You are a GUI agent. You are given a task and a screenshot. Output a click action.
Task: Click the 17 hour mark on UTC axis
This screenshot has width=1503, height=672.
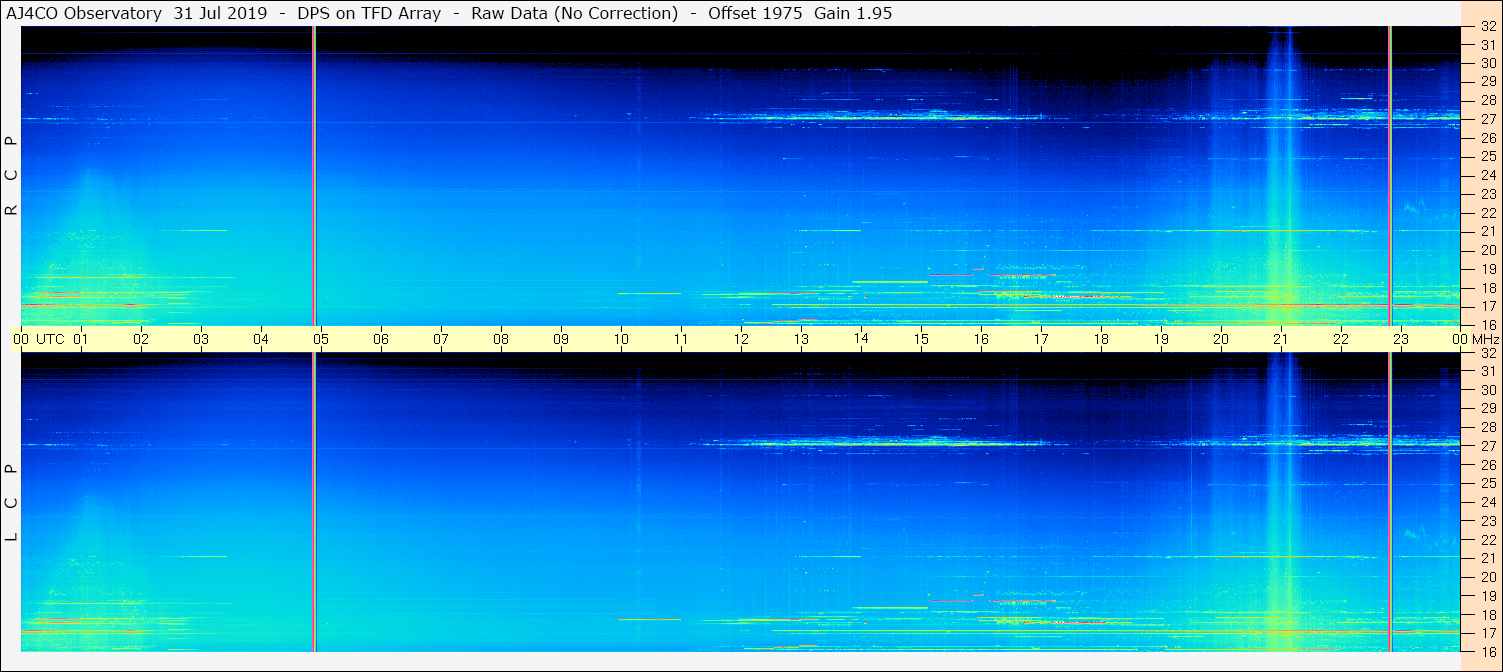tap(1041, 339)
